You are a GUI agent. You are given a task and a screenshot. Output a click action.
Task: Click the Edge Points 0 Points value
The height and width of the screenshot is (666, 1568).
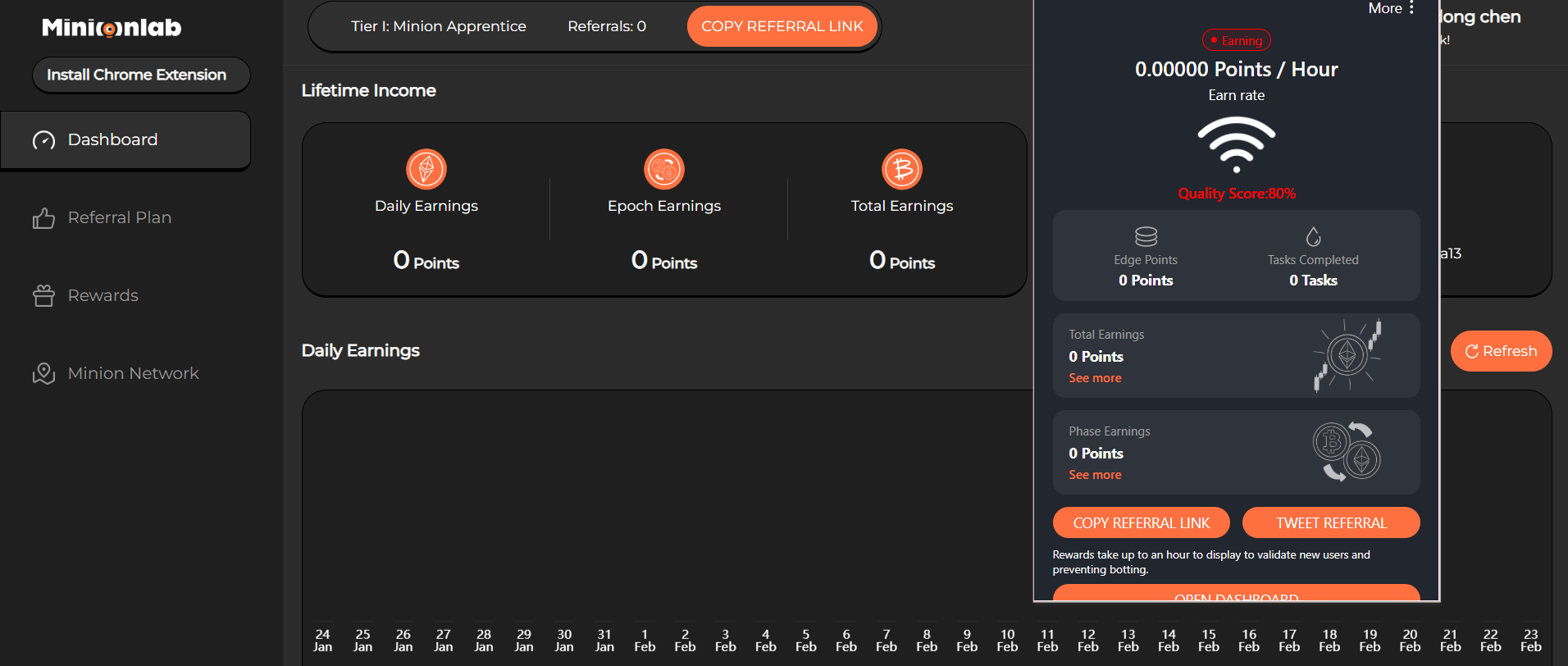[x=1146, y=281]
